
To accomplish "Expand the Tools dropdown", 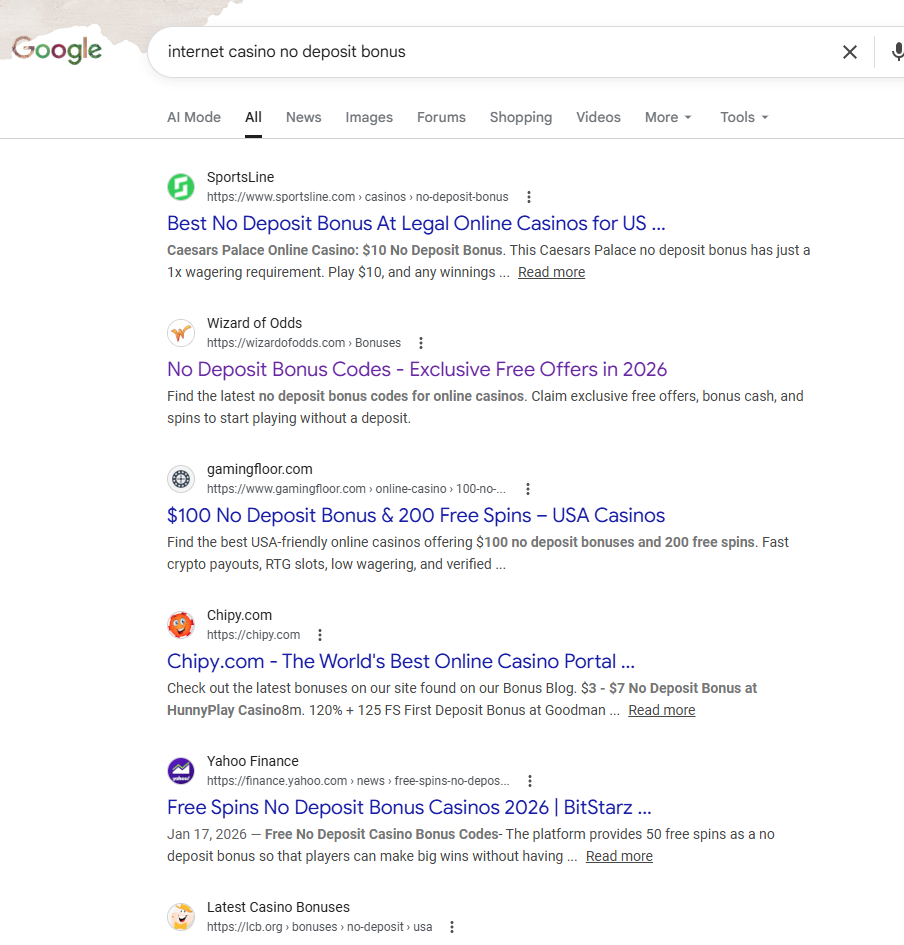I will tap(744, 117).
